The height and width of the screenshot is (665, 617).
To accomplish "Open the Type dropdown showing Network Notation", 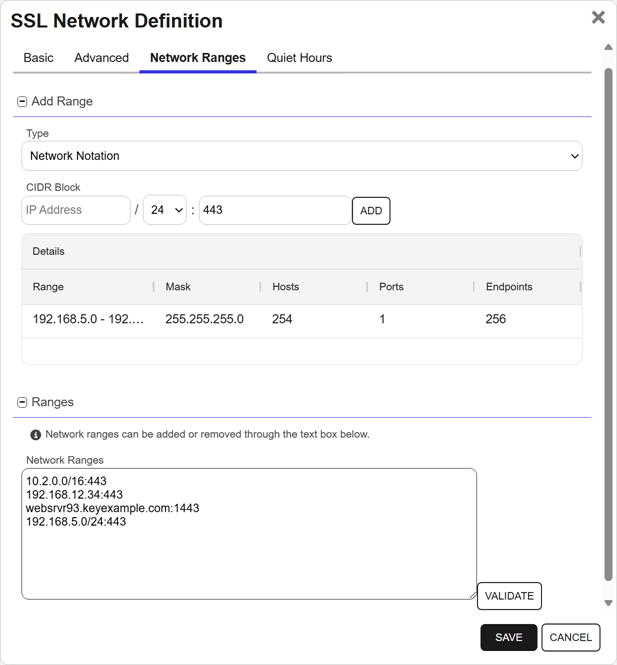I will (302, 156).
